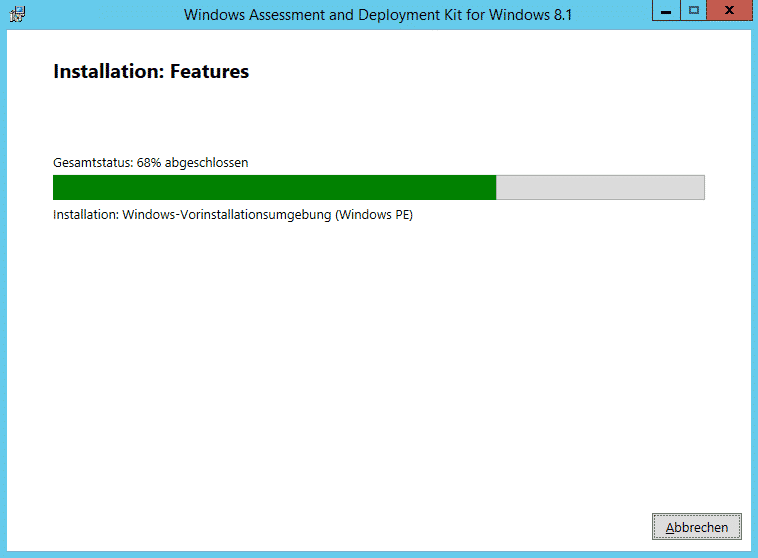Select the 'Gesamtstatus: 68% abgeschlossen' text
The height and width of the screenshot is (558, 758).
click(150, 162)
